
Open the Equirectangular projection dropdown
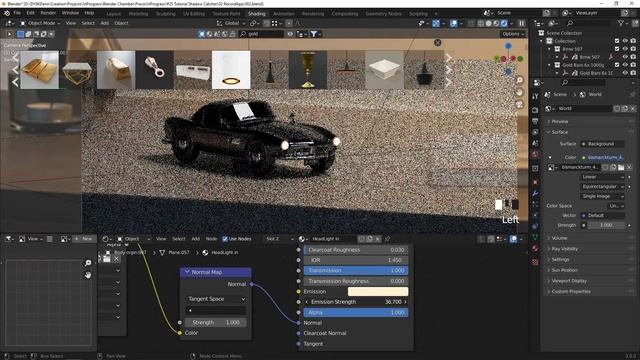click(602, 187)
